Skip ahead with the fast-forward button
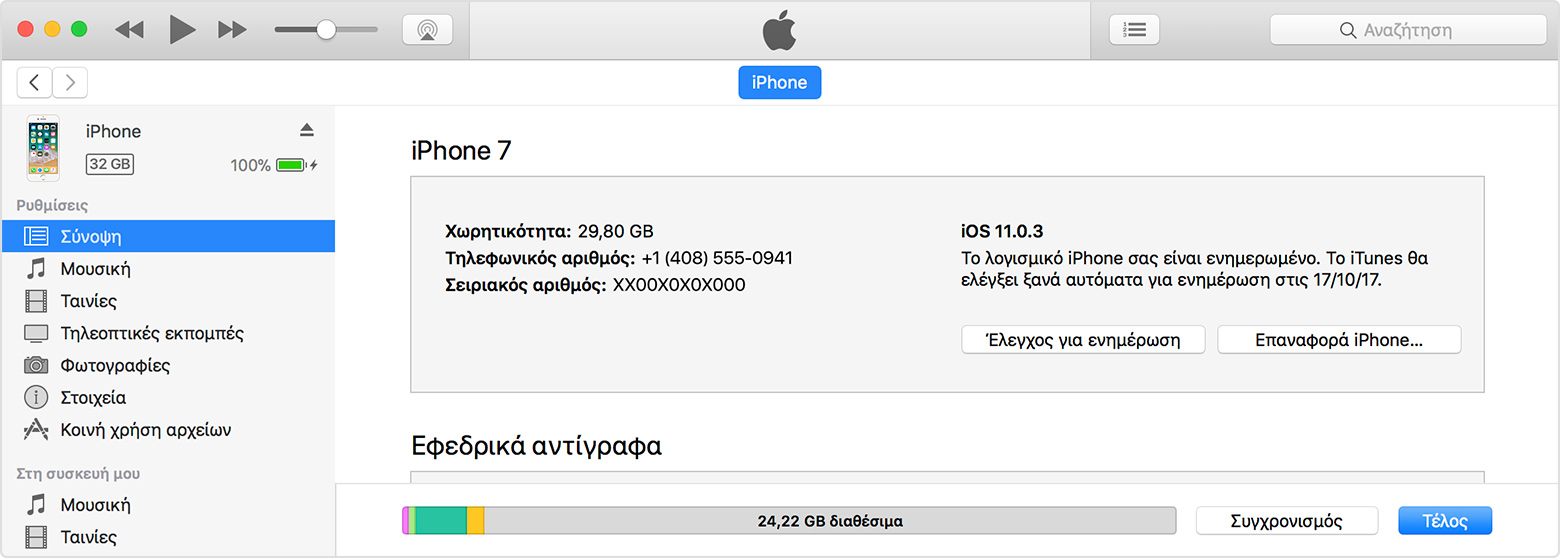This screenshot has height=558, width=1560. pos(232,30)
